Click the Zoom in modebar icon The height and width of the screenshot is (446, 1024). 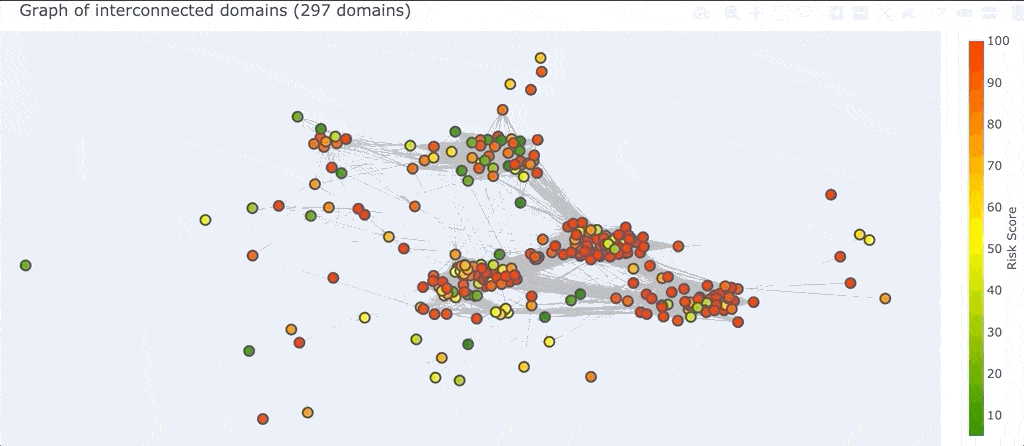[837, 13]
